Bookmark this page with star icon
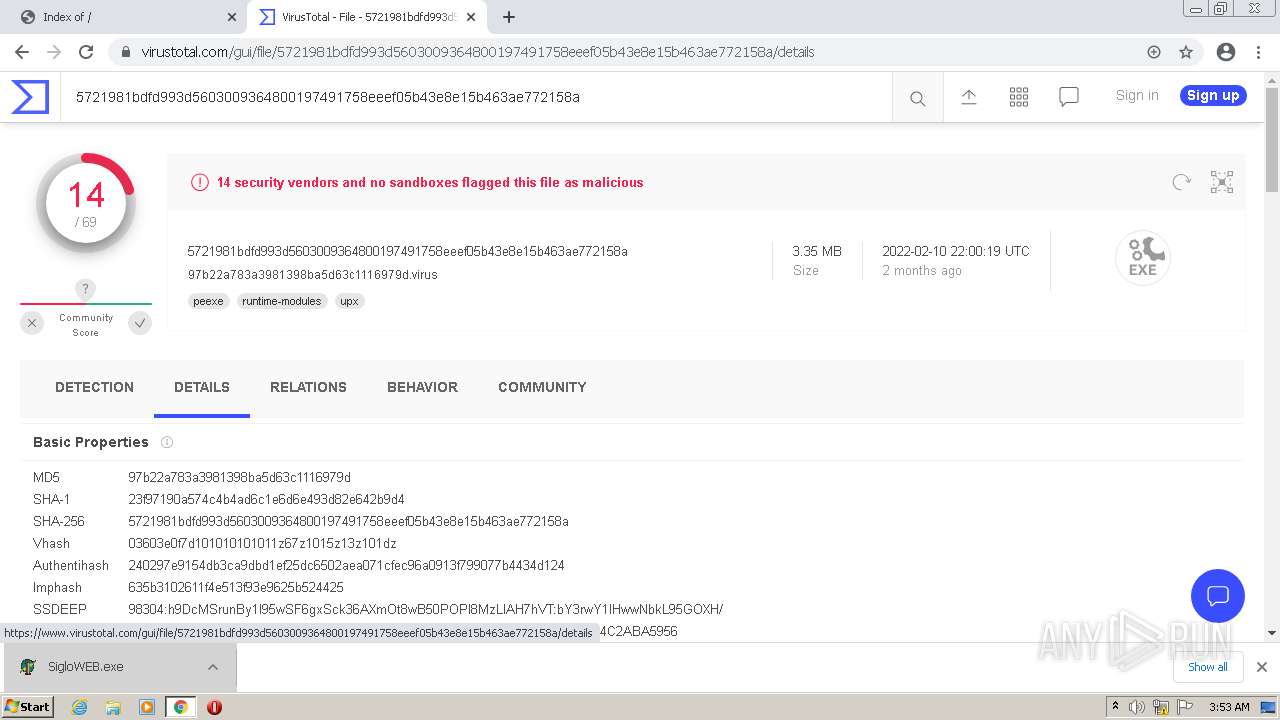The width and height of the screenshot is (1280, 720). tap(1186, 52)
